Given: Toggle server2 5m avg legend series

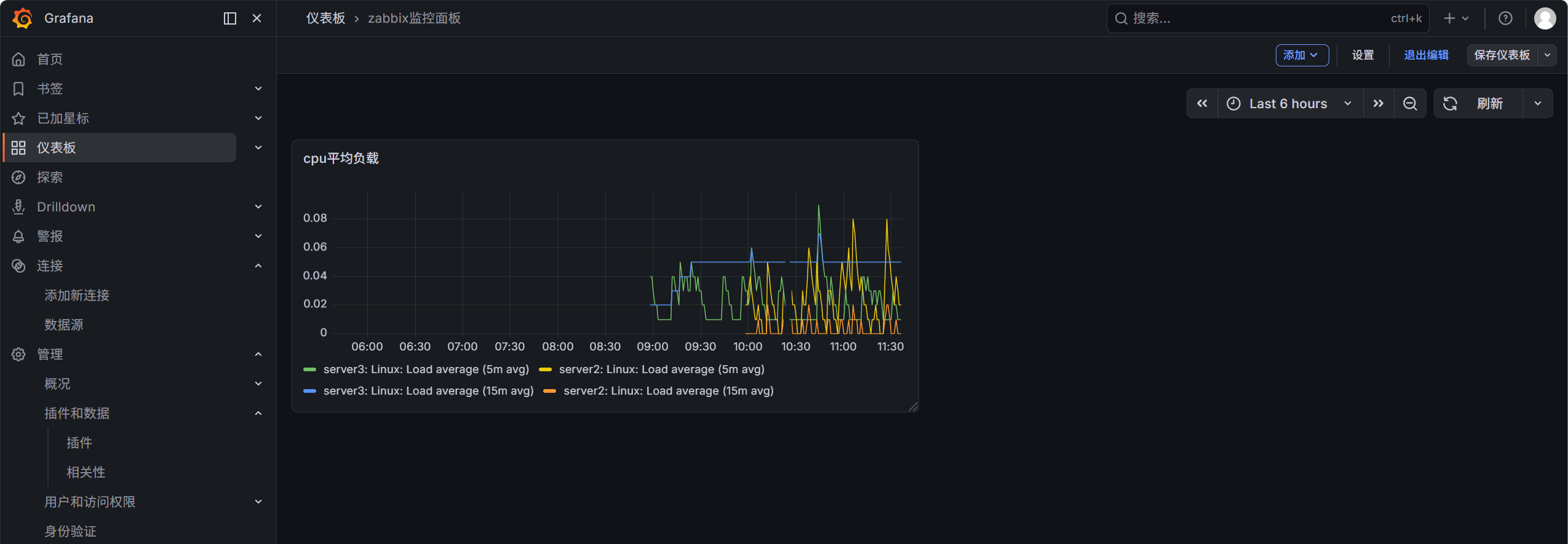Looking at the screenshot, I should pos(661,369).
